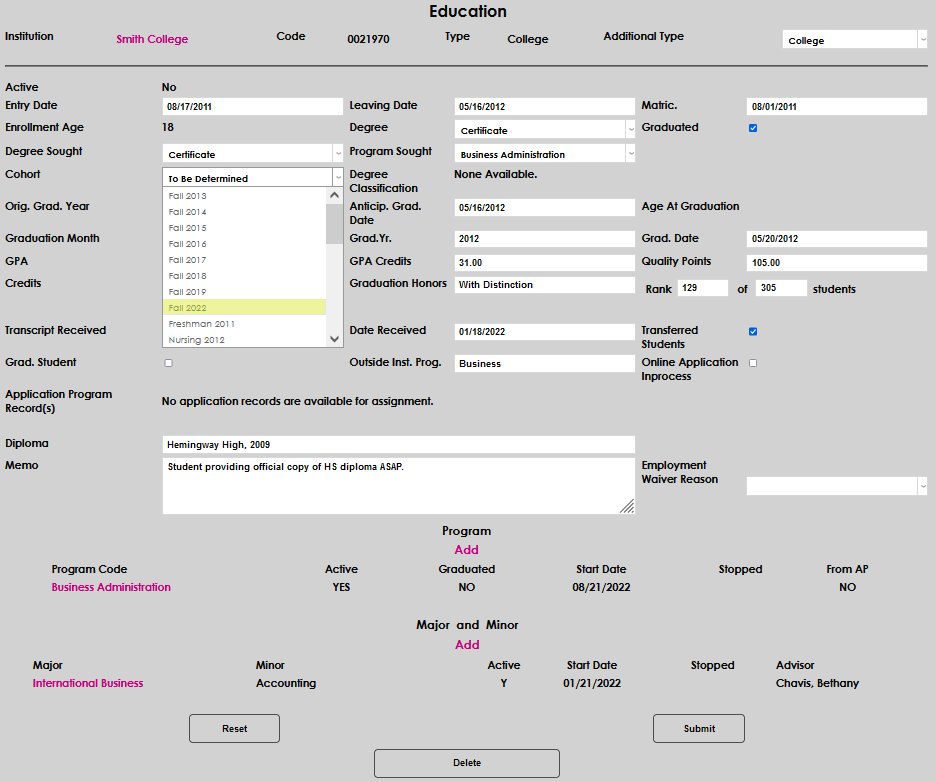Enable the Grad. Student checkbox
The image size is (936, 782).
pos(168,363)
